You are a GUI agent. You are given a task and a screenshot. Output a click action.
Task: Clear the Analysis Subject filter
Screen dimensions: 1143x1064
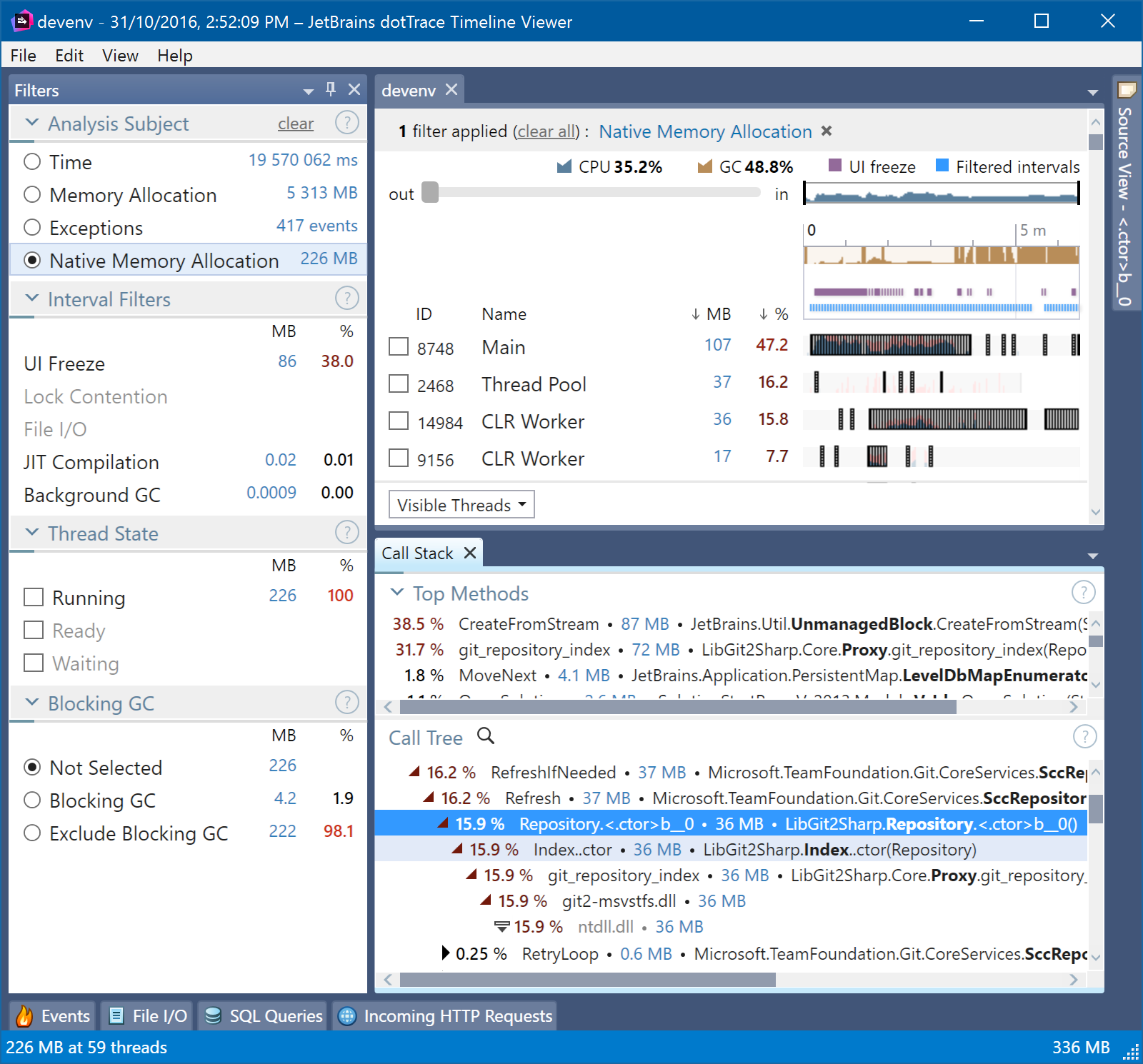point(296,124)
